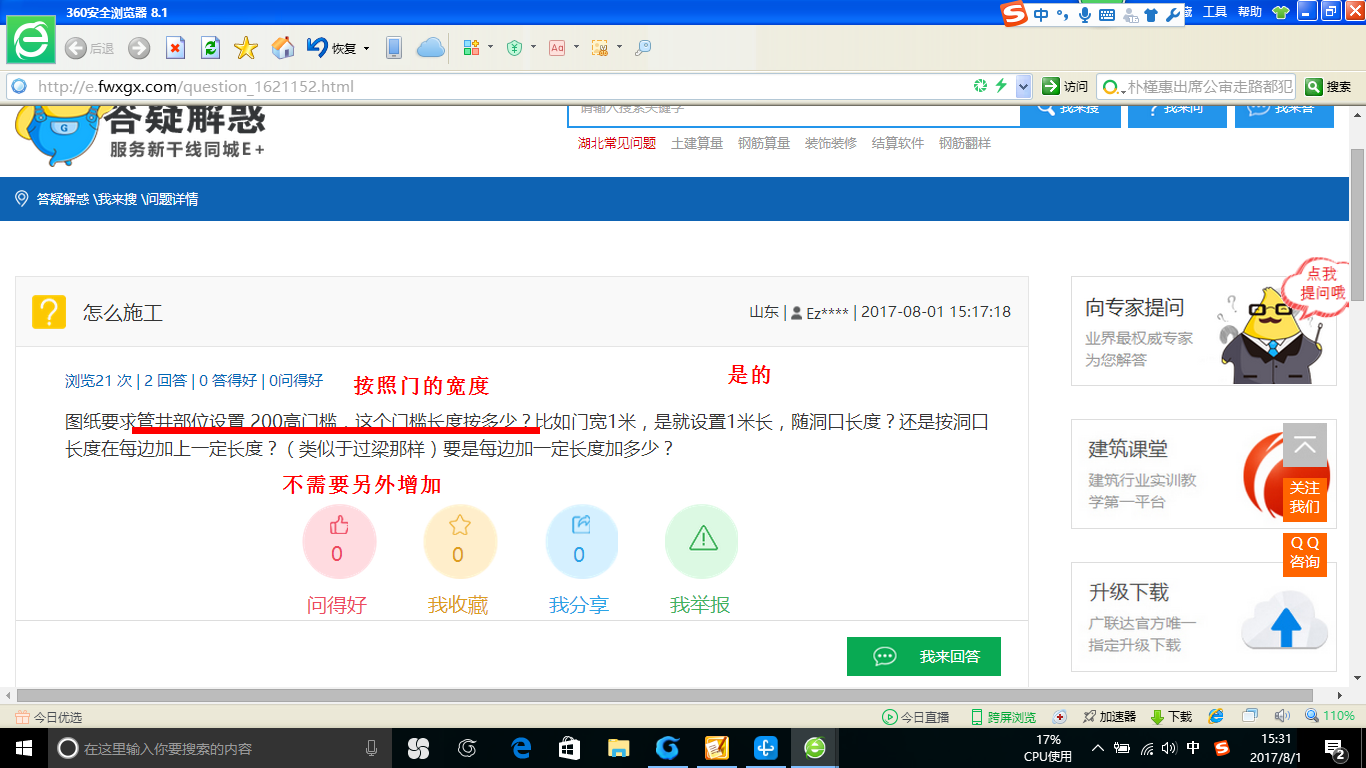This screenshot has width=1366, height=768.
Task: Click the magnifier page-search icon in toolbar
Action: pyautogui.click(x=643, y=47)
